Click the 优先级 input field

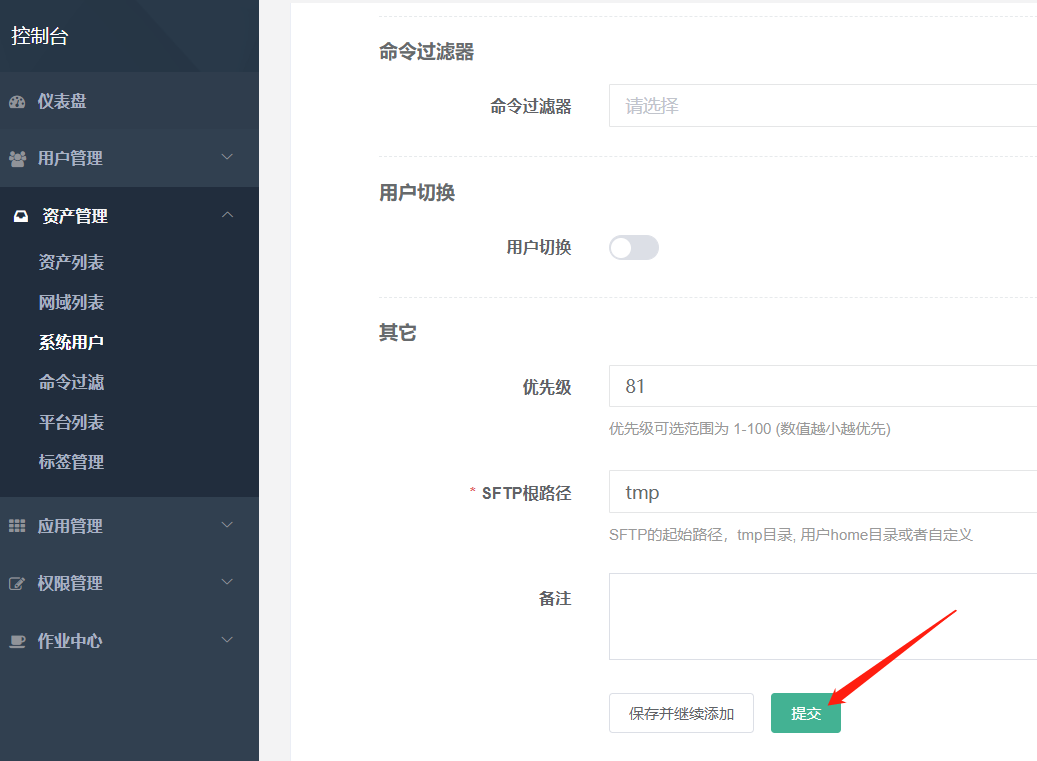823,386
